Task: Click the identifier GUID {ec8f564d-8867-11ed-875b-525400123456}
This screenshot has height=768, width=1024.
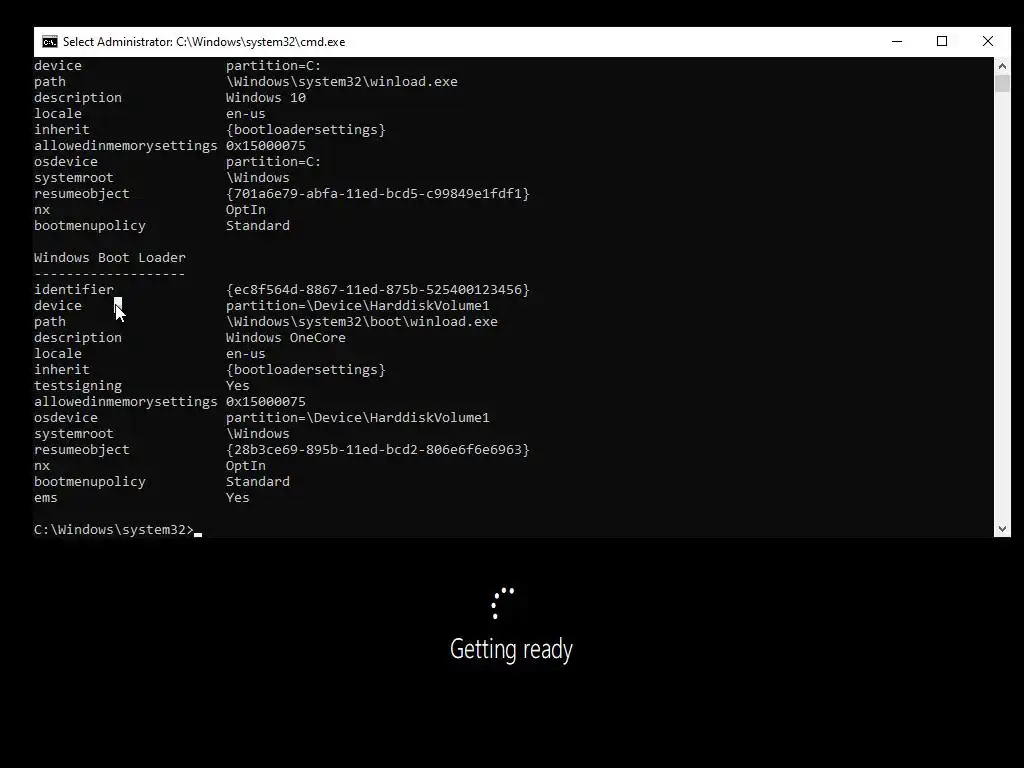Action: click(377, 289)
